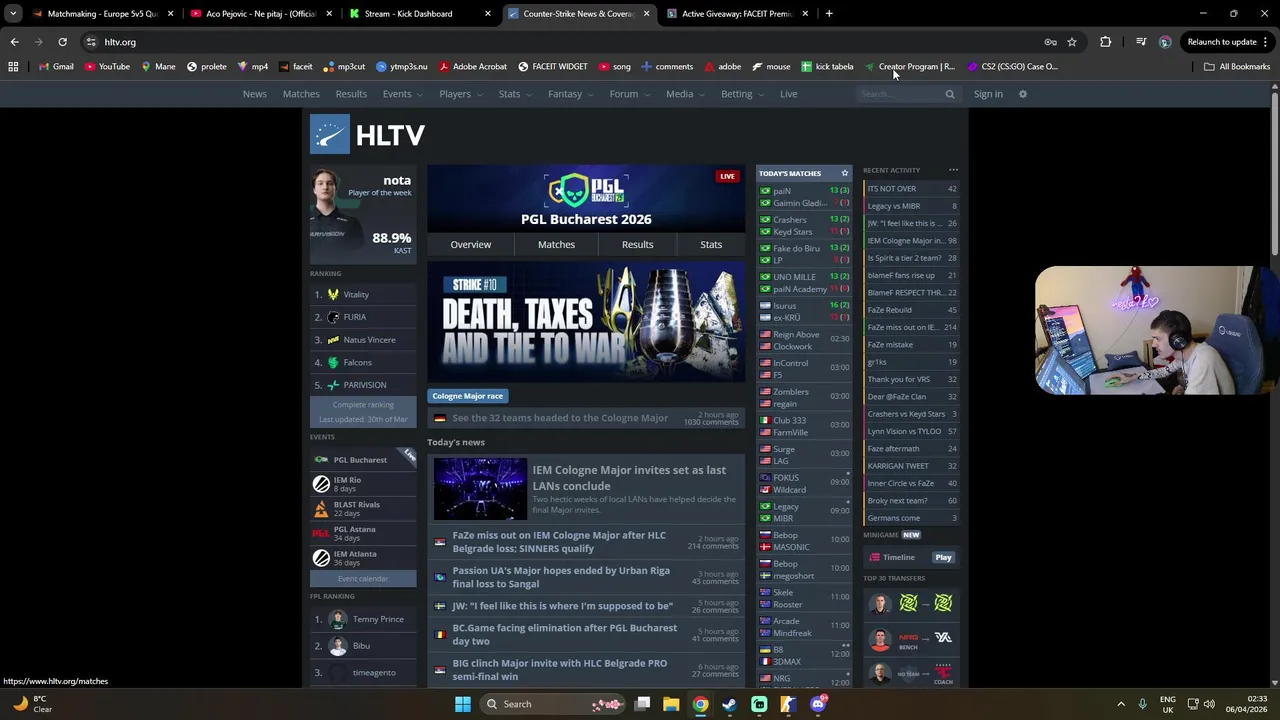Bookmark this page with the star icon
The width and height of the screenshot is (1280, 720).
(x=1072, y=42)
